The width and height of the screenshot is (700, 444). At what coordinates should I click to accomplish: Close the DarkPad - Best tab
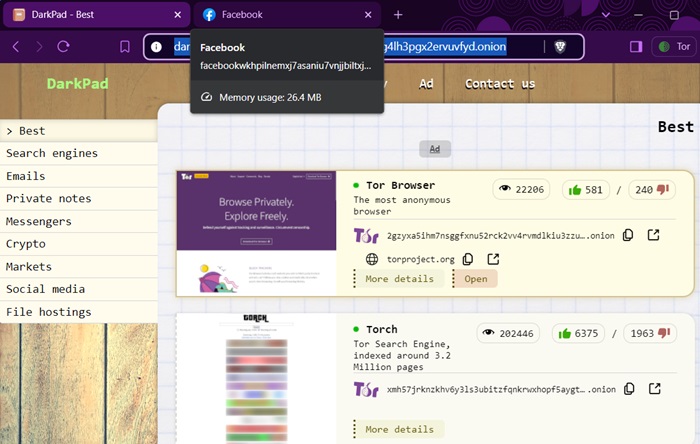178,15
